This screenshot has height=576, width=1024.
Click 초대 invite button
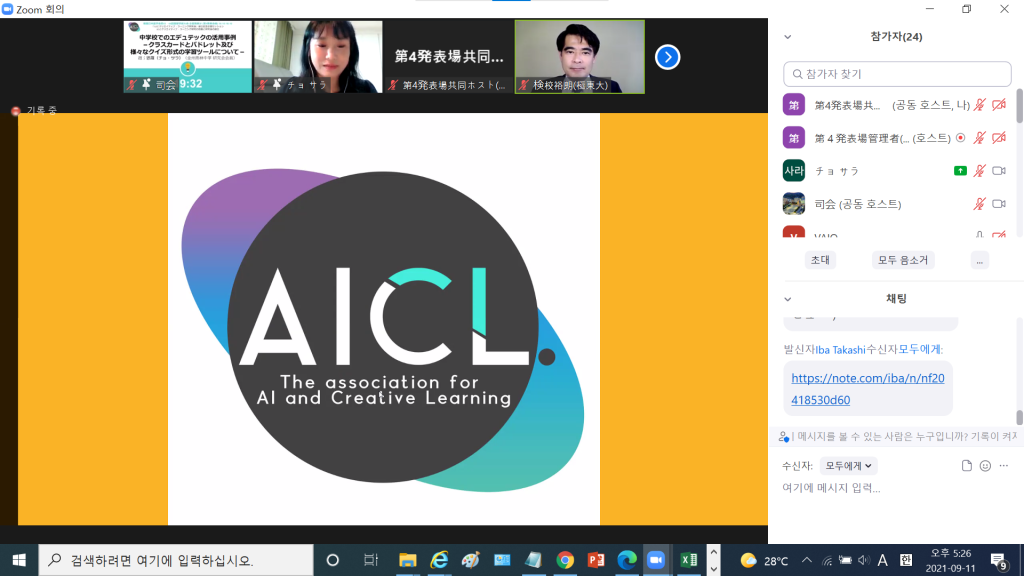(x=820, y=260)
